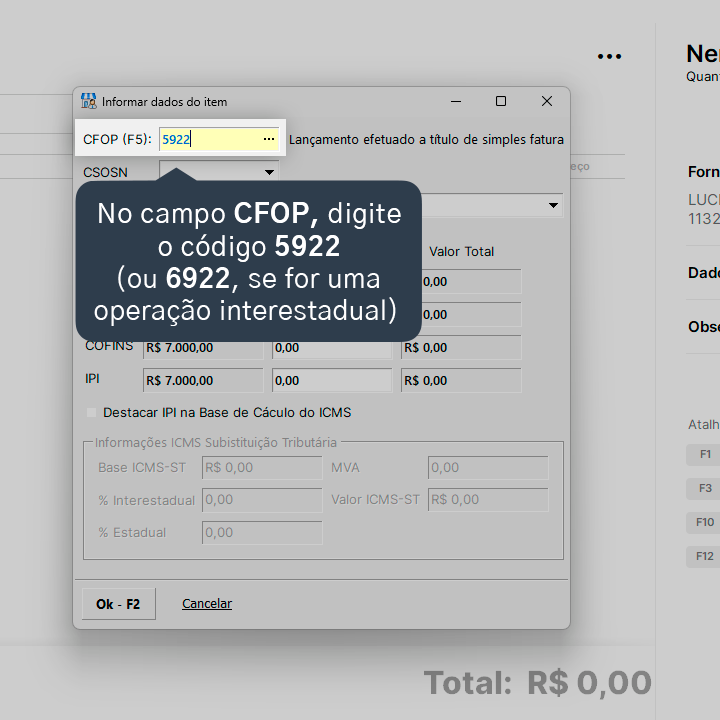
Task: Click the Base ICMS-ST field
Action: click(x=262, y=467)
